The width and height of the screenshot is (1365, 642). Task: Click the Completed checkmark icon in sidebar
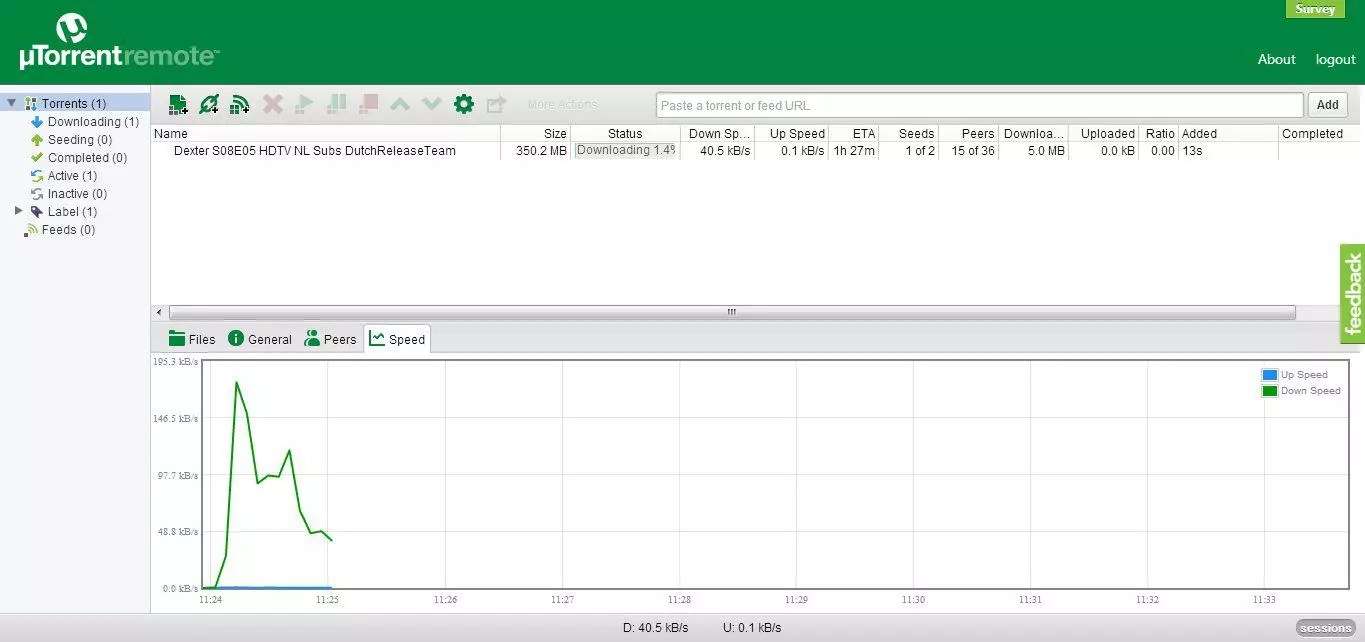pyautogui.click(x=37, y=158)
